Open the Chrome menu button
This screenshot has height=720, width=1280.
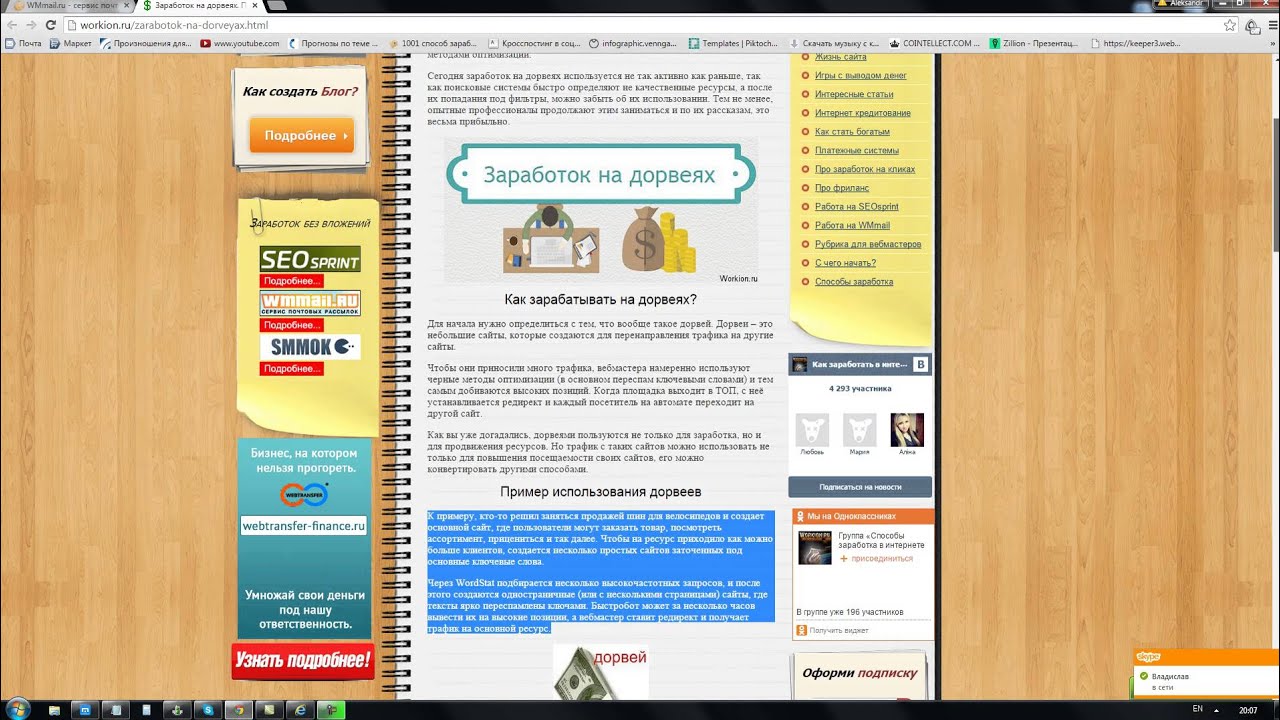click(1271, 25)
